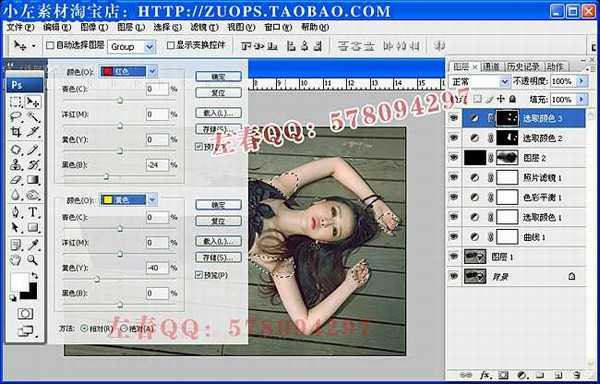Switch to the 动作 tab
This screenshot has height=384, width=600.
click(555, 66)
